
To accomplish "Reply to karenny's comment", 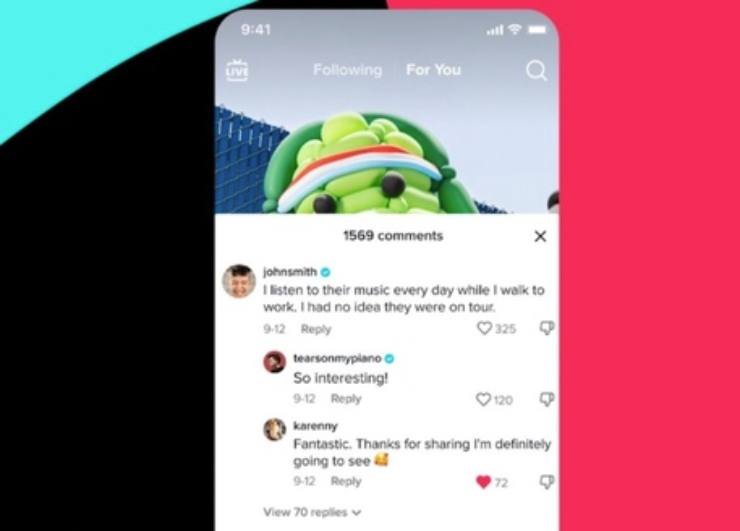I will [x=346, y=481].
